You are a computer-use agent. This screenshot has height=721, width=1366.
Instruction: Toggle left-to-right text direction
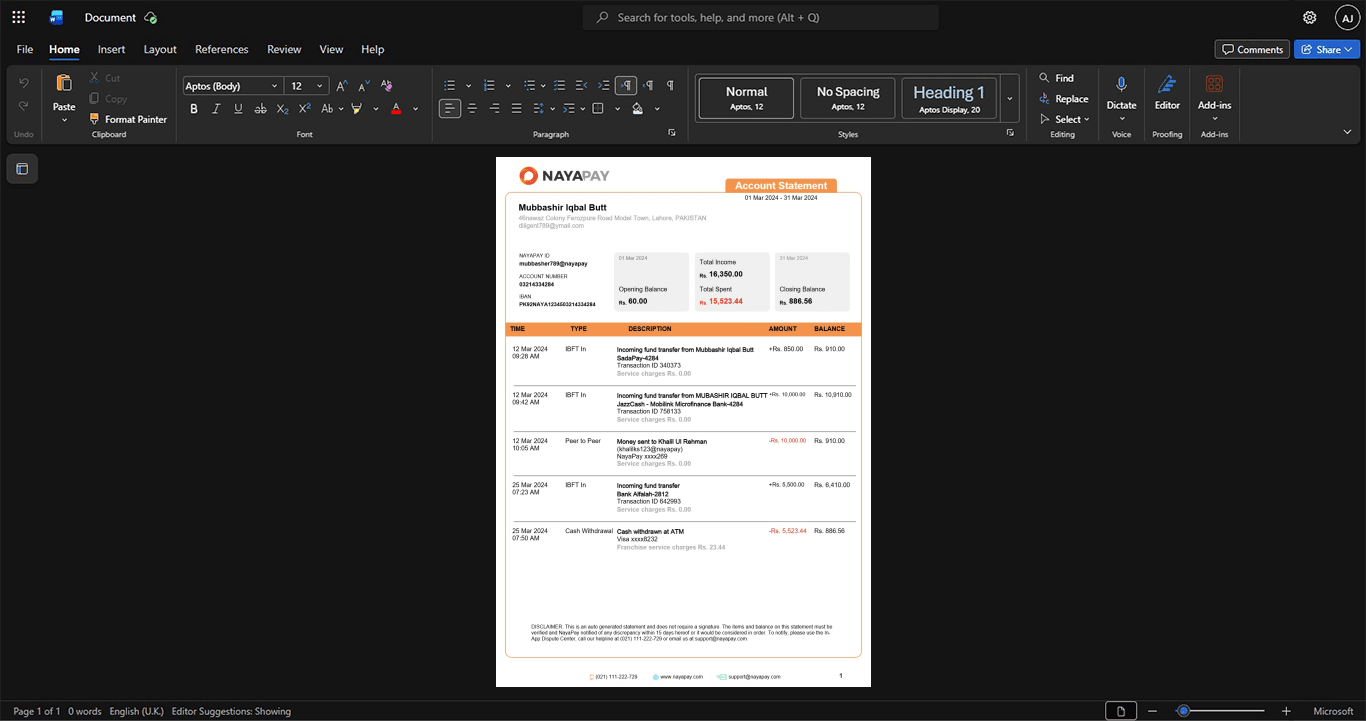pyautogui.click(x=626, y=86)
